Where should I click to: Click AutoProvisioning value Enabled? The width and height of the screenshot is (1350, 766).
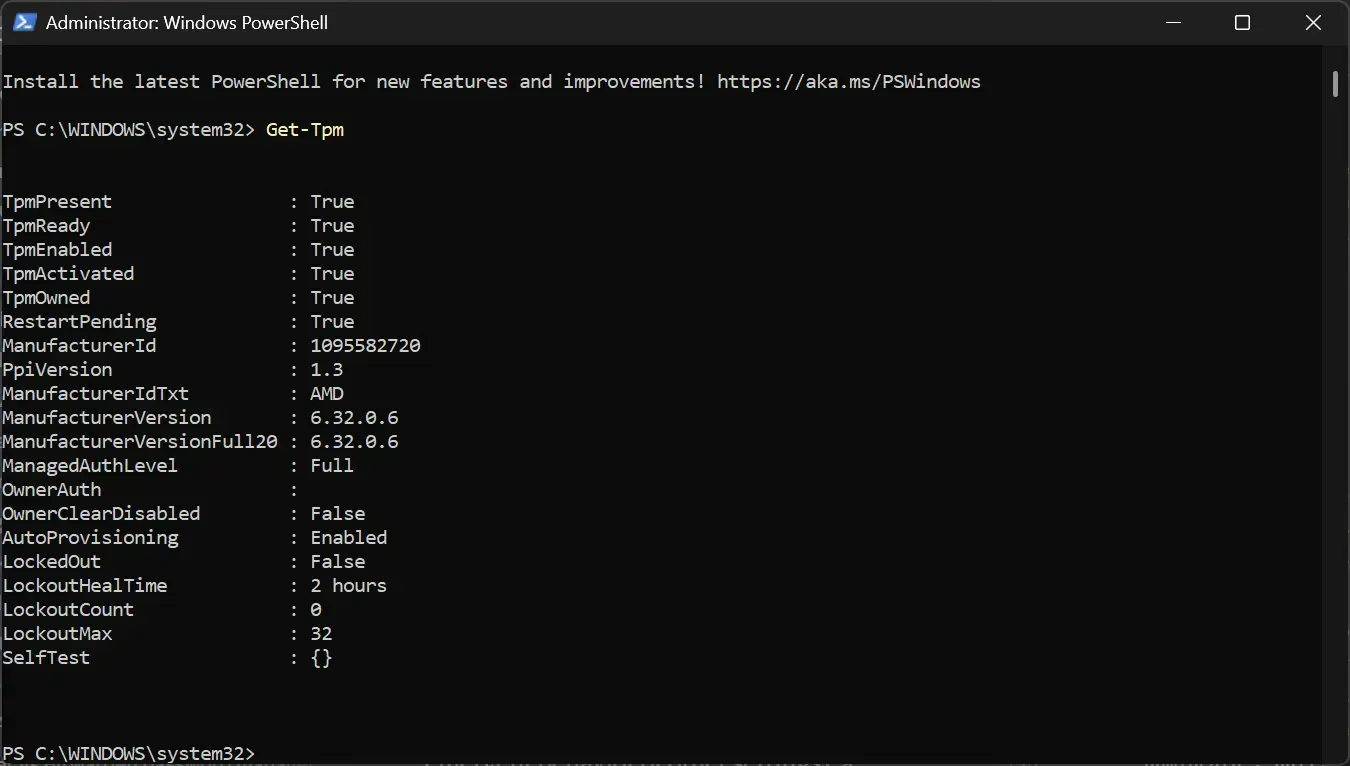click(349, 538)
